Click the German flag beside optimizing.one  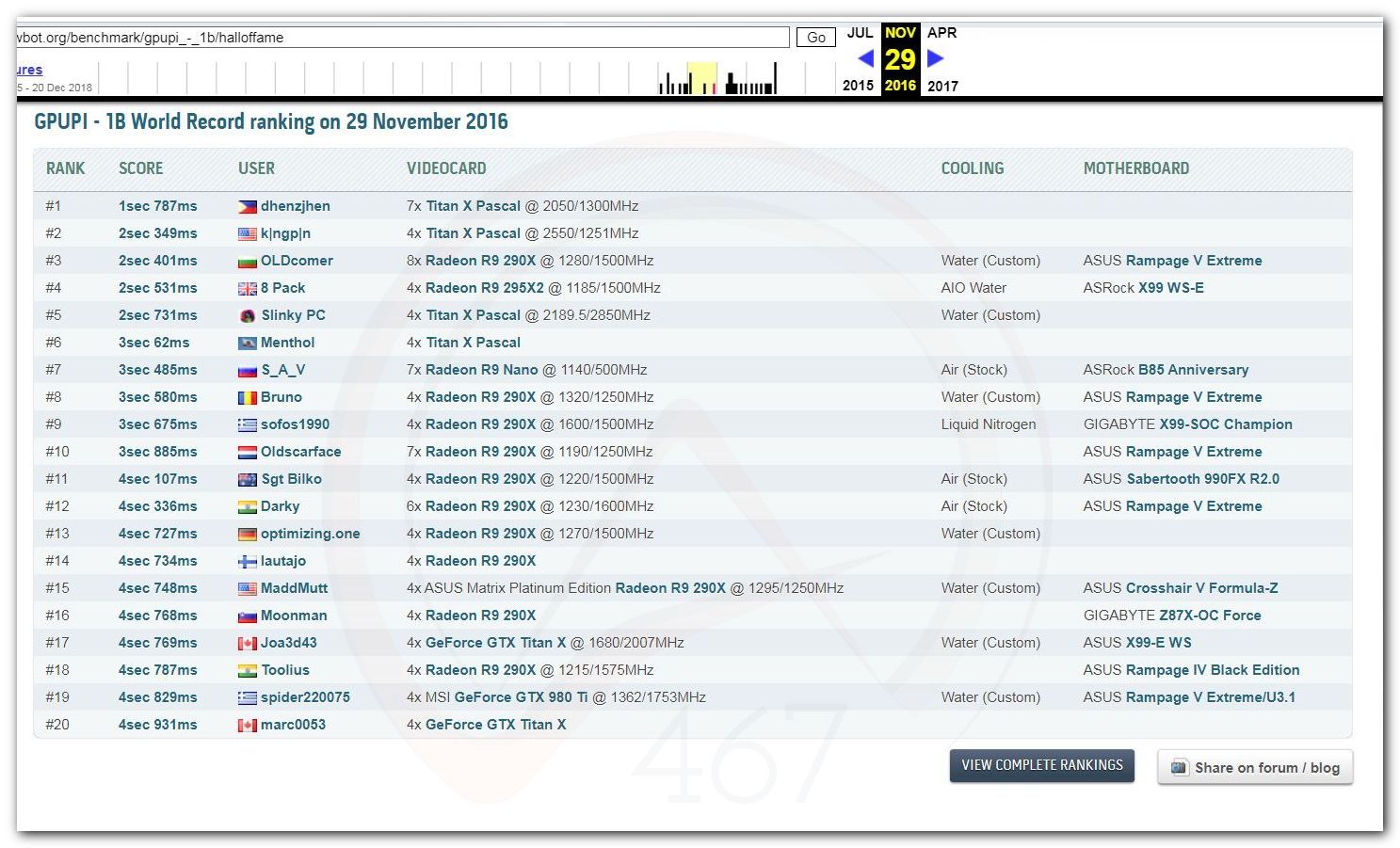[x=247, y=534]
